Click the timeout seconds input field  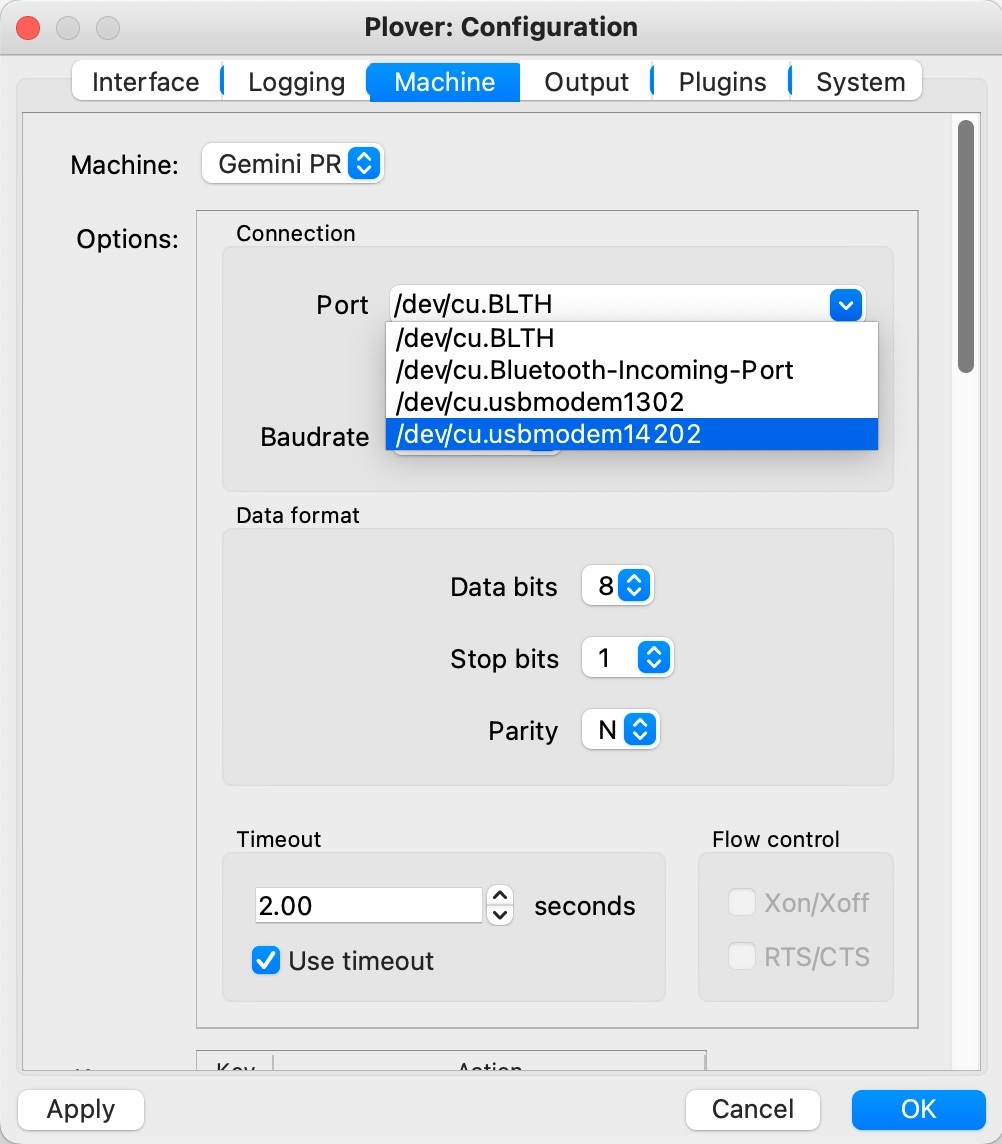[369, 905]
